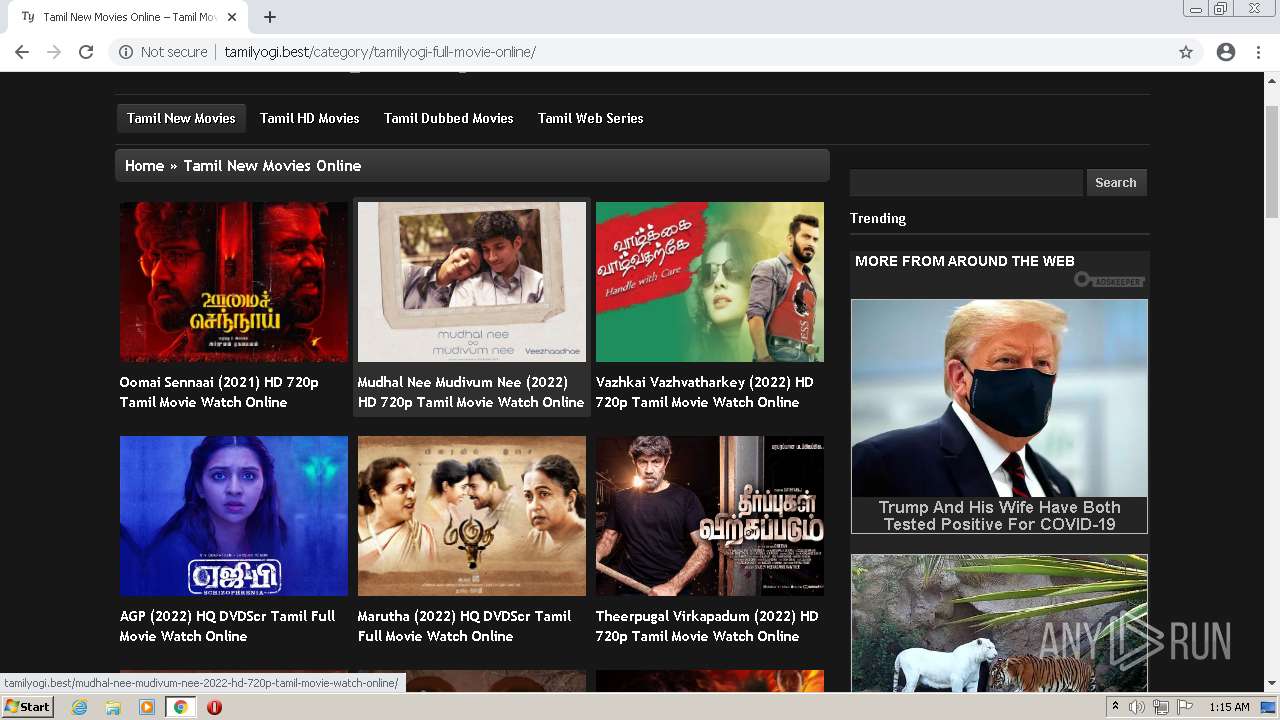
Task: Open the Tamil HD Movies menu item
Action: [310, 118]
